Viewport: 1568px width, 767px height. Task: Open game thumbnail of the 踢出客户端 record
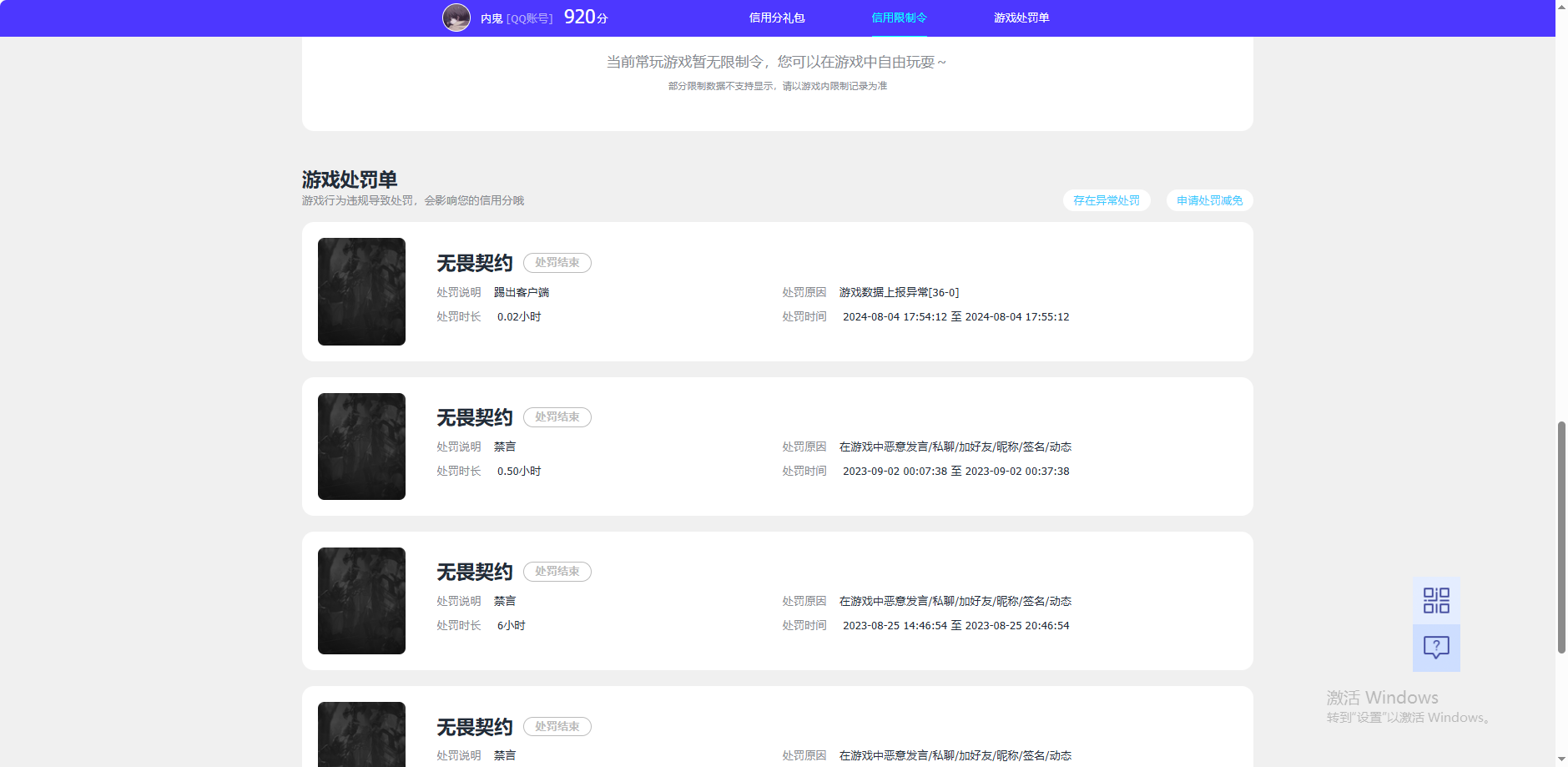(361, 291)
